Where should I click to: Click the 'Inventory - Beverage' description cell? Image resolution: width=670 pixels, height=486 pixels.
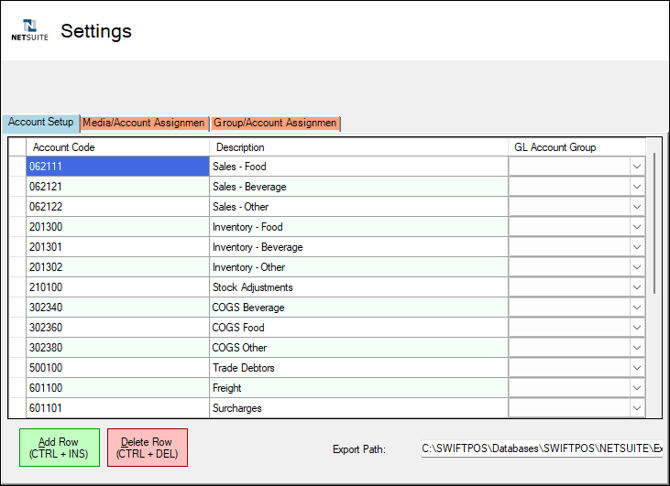tap(359, 247)
